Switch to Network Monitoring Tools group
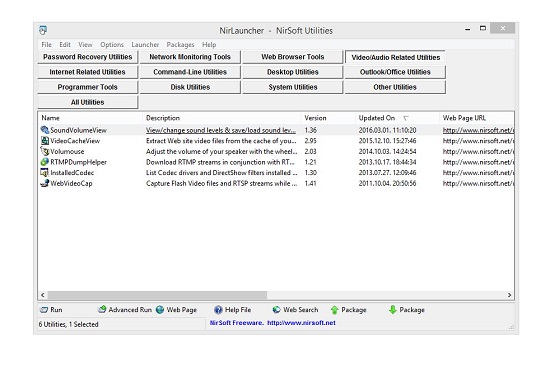The height and width of the screenshot is (372, 550). pyautogui.click(x=190, y=57)
